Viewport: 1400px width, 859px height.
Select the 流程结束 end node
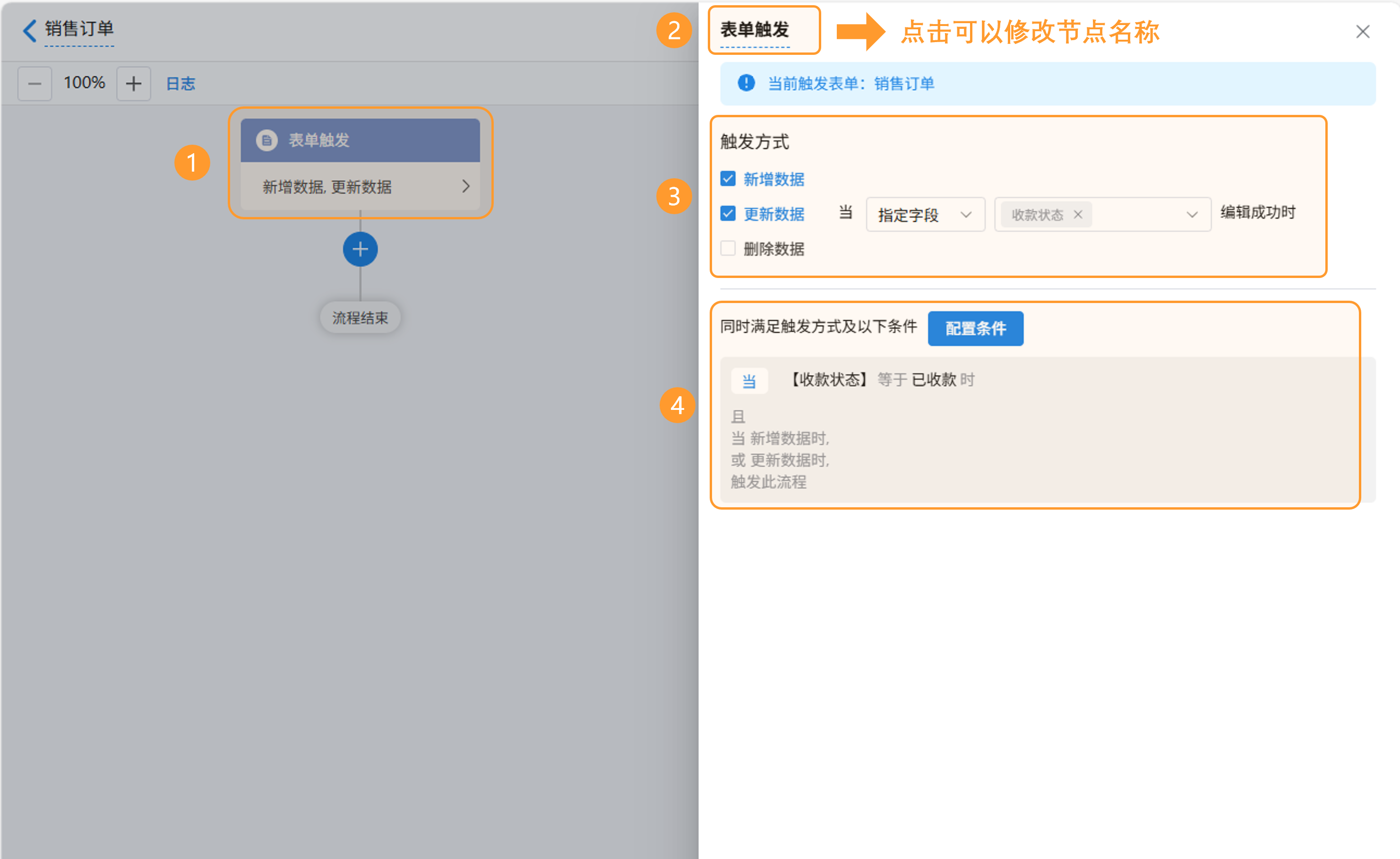[360, 317]
